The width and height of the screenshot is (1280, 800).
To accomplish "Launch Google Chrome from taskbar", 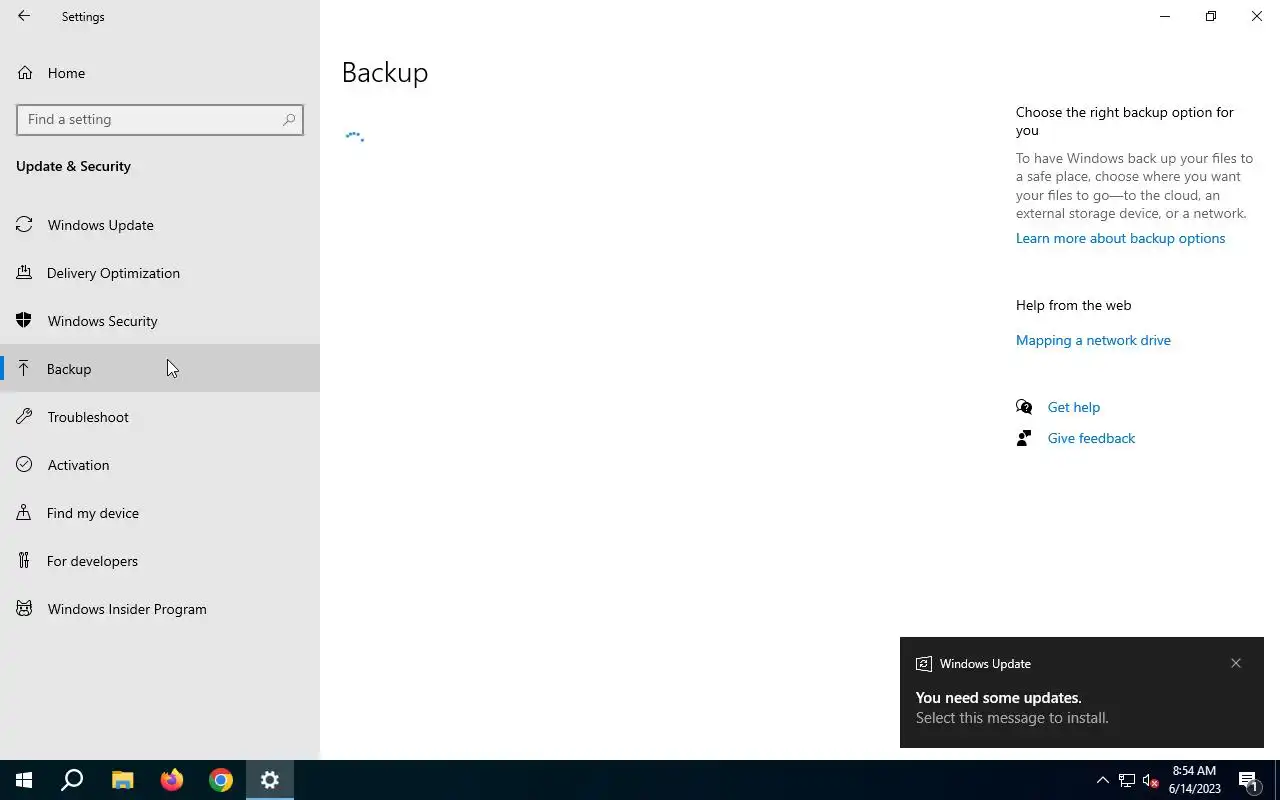I will click(x=221, y=780).
